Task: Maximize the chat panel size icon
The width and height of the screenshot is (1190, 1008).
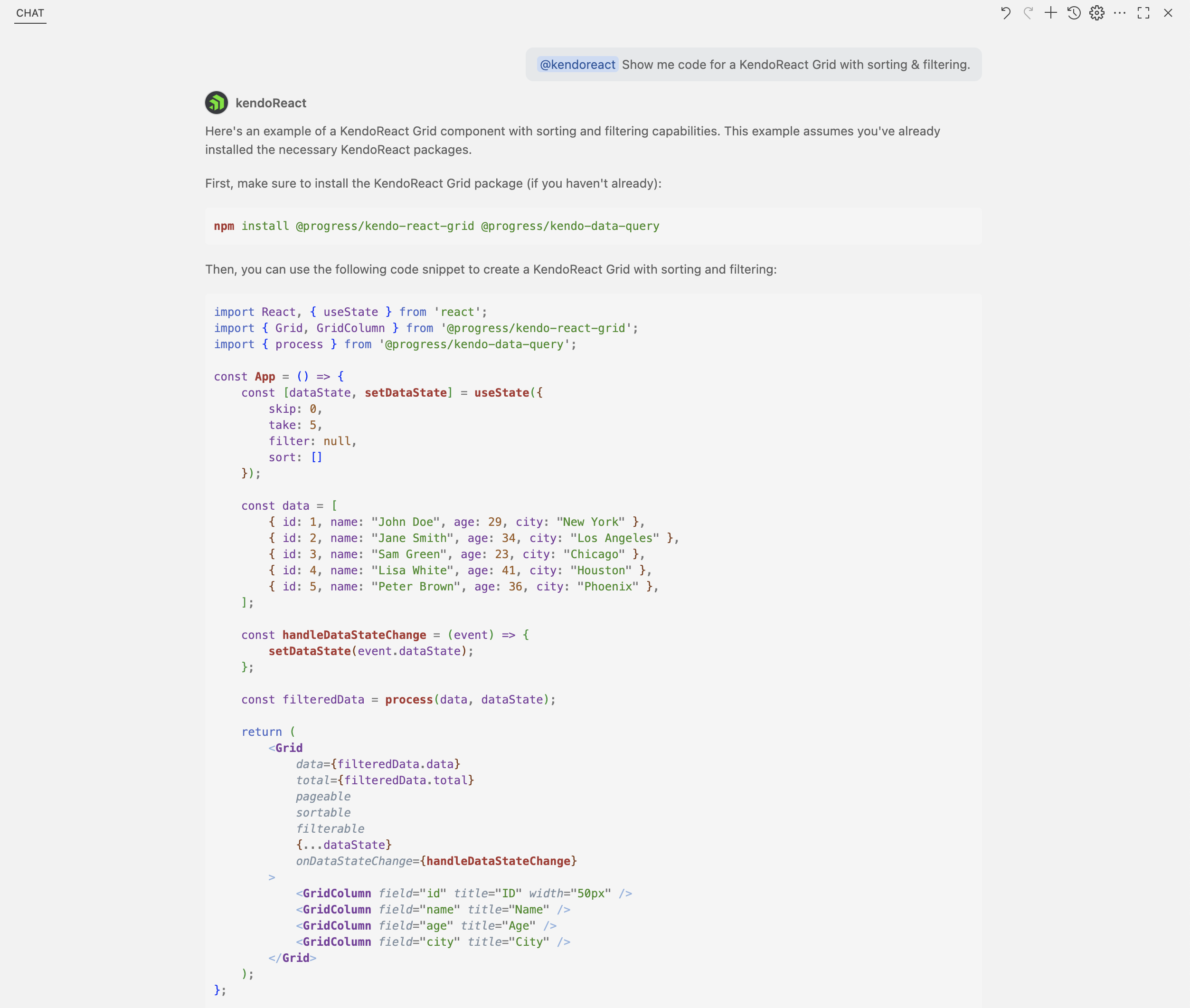Action: pos(1143,13)
